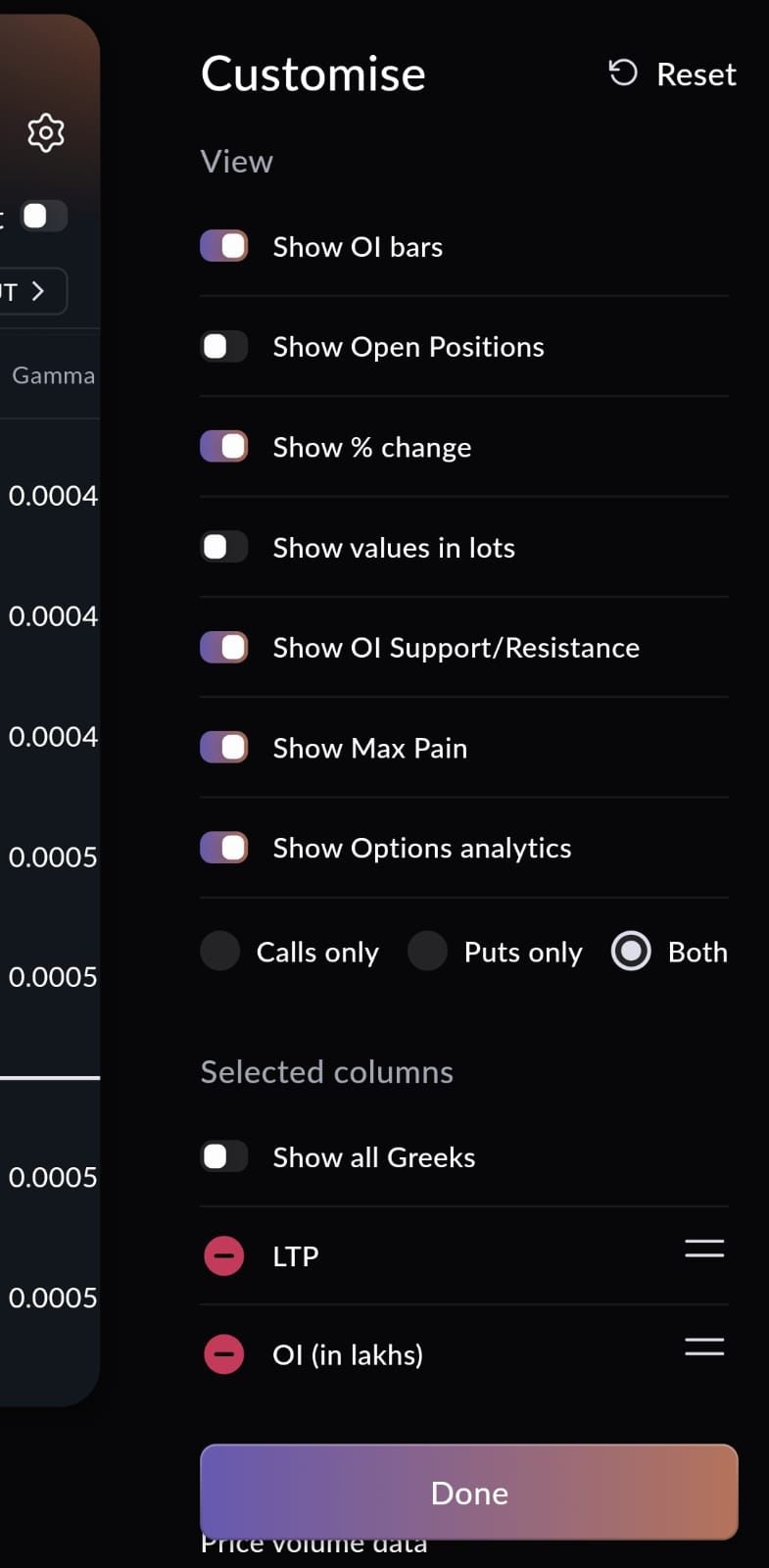Remove OI (in lakhs) column minus icon
This screenshot has width=769, height=1568.
pyautogui.click(x=223, y=1354)
